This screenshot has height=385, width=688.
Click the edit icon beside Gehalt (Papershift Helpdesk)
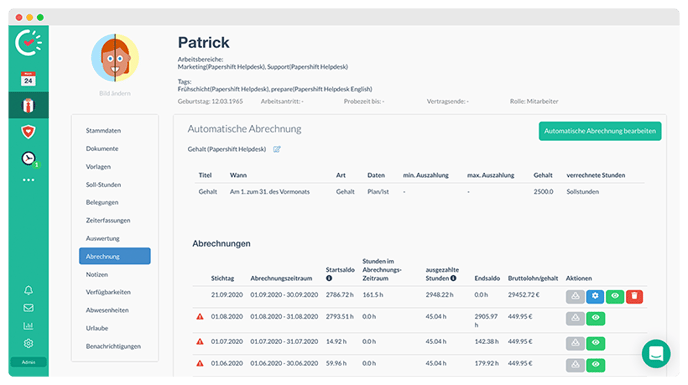pyautogui.click(x=276, y=149)
